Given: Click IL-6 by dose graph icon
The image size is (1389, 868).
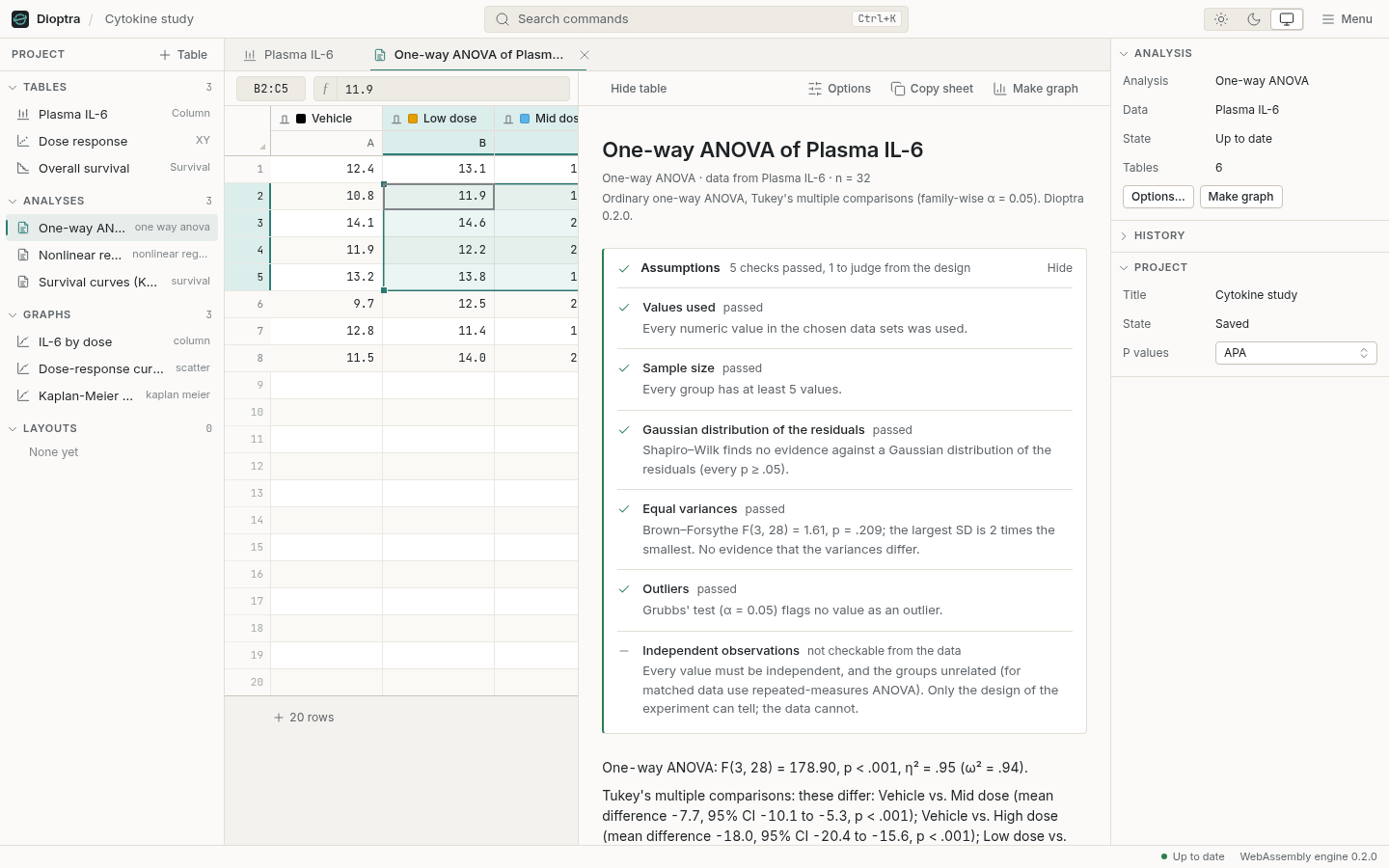Looking at the screenshot, I should coord(23,341).
